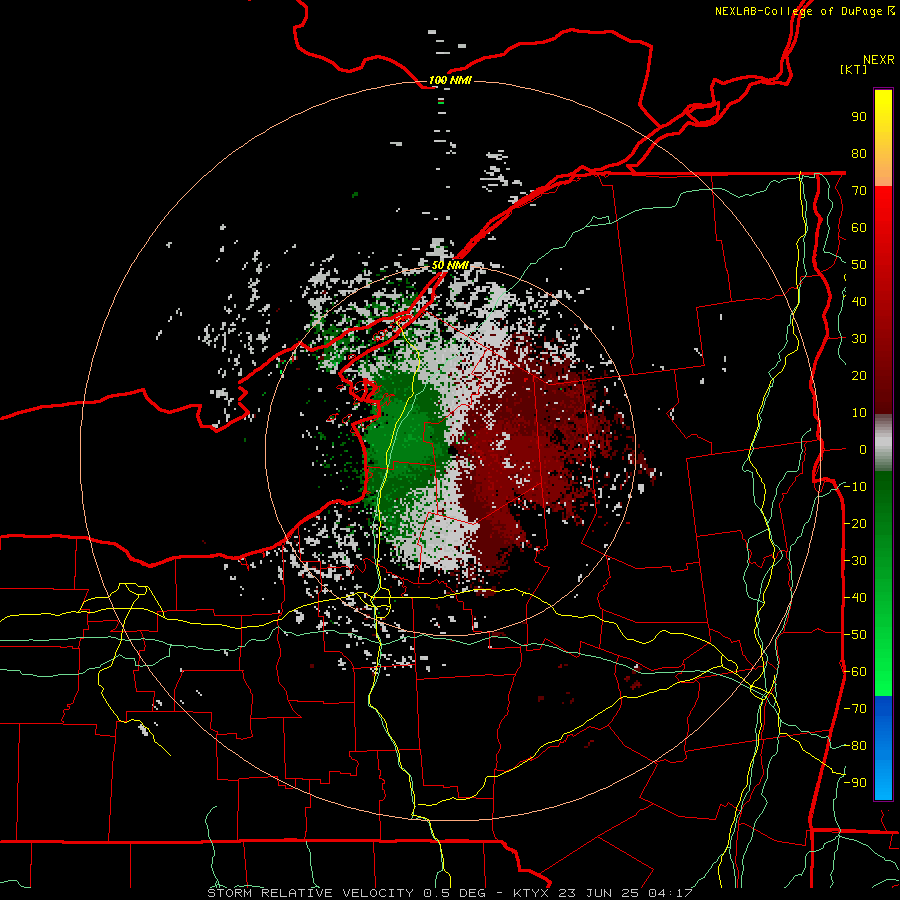
Task: Click the '100 NMI' range ring label
Action: click(450, 80)
